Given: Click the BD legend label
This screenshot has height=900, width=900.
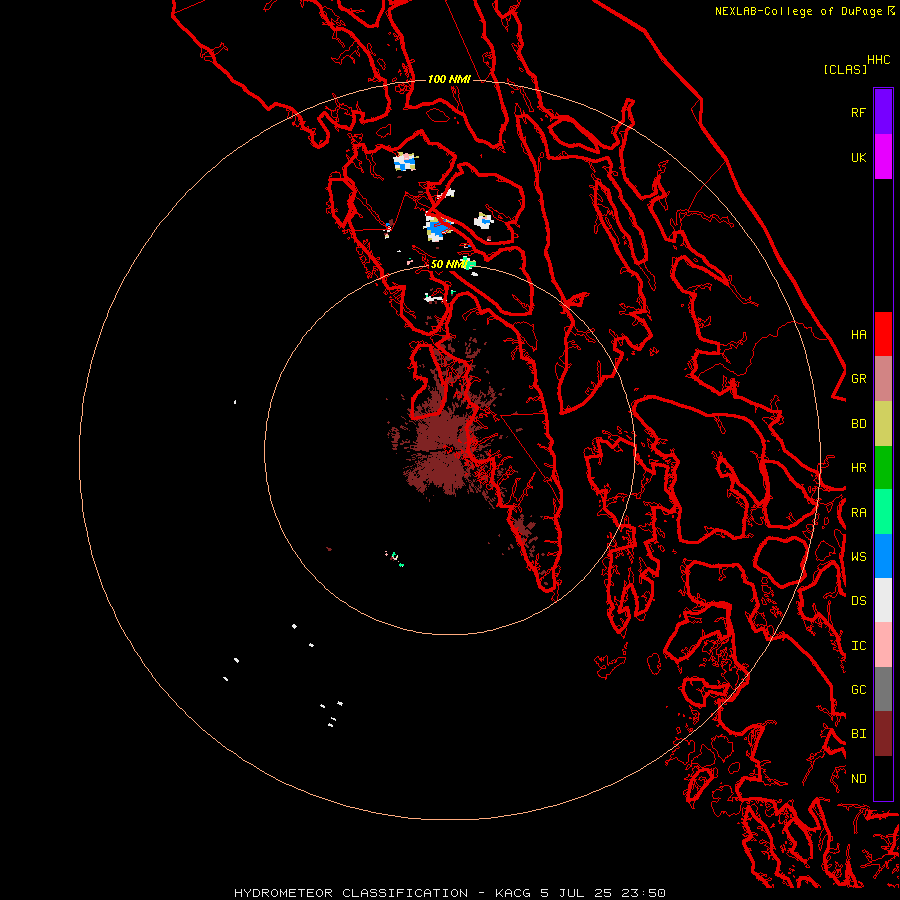Looking at the screenshot, I should coord(859,424).
